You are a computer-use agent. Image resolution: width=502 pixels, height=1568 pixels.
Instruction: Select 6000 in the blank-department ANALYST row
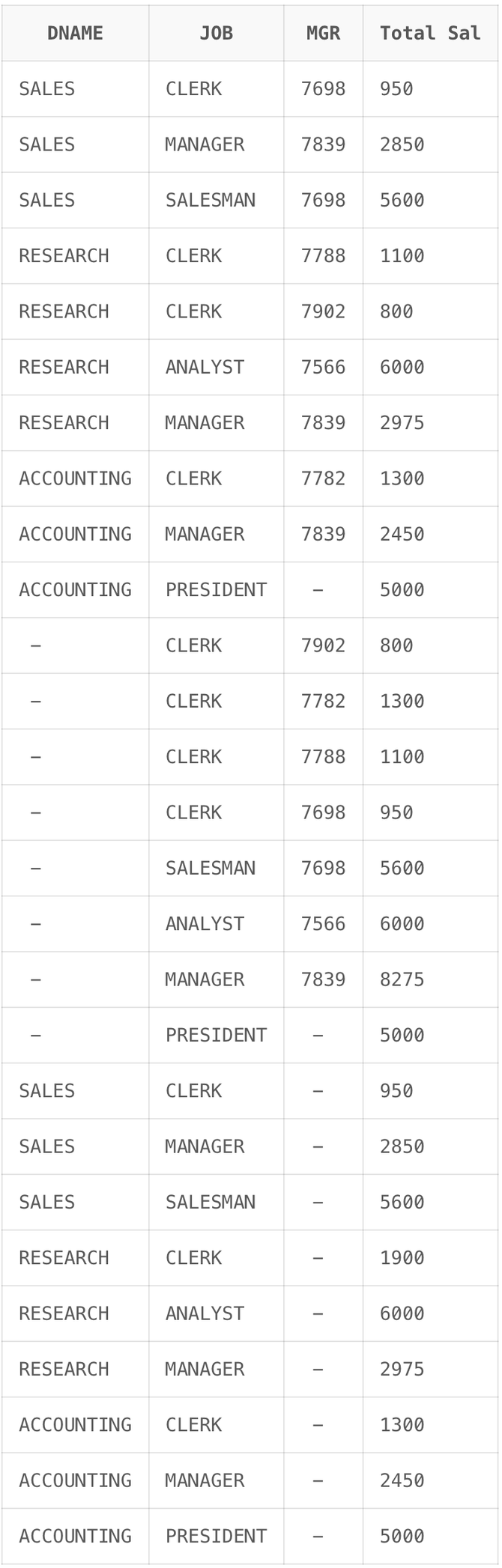click(402, 924)
